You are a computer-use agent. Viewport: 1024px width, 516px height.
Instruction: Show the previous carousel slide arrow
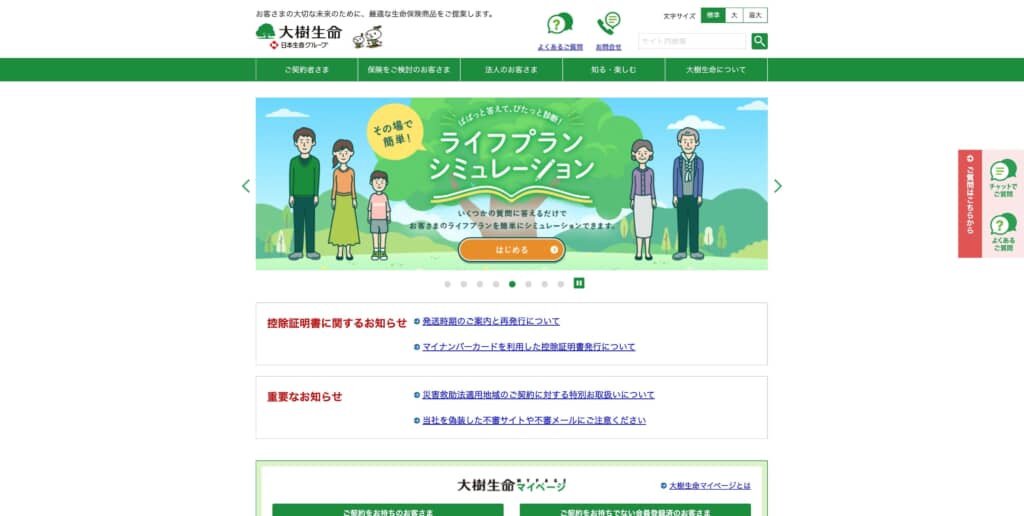coord(246,186)
